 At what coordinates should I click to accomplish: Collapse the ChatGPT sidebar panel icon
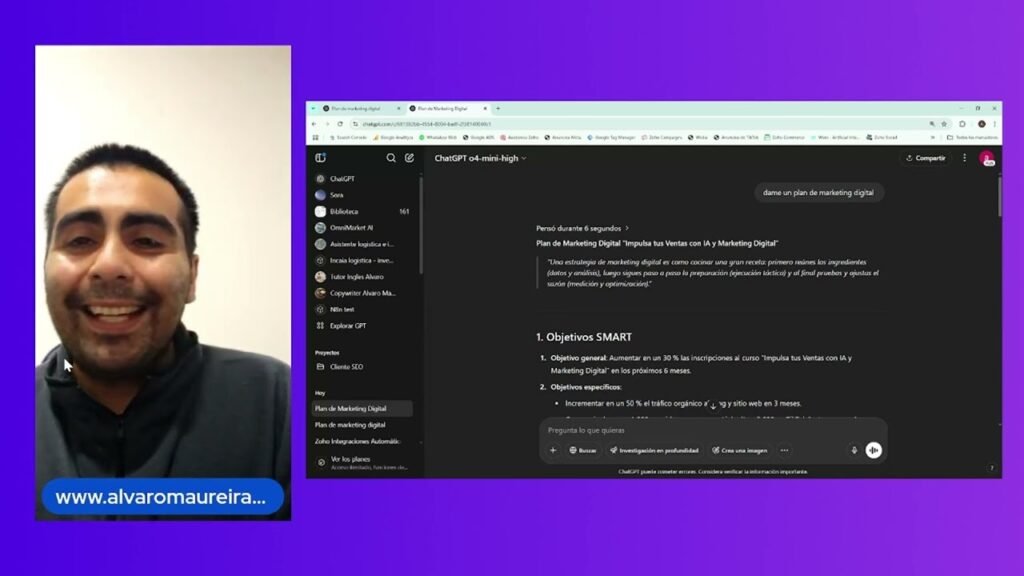[x=320, y=157]
